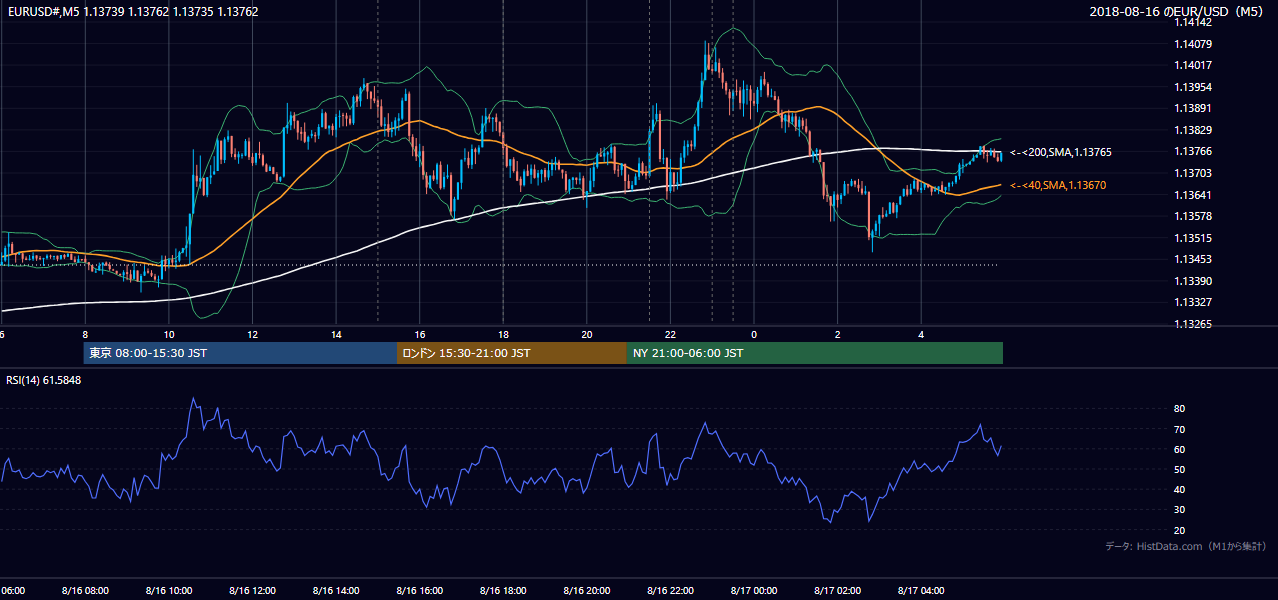Image resolution: width=1278 pixels, height=600 pixels.
Task: Click price axis value 1.13954
Action: coord(1193,87)
